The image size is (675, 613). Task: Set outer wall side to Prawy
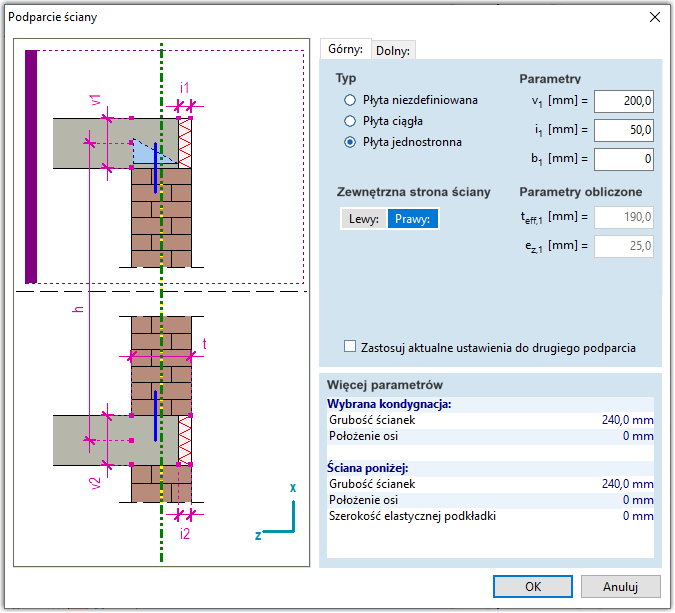coord(412,219)
